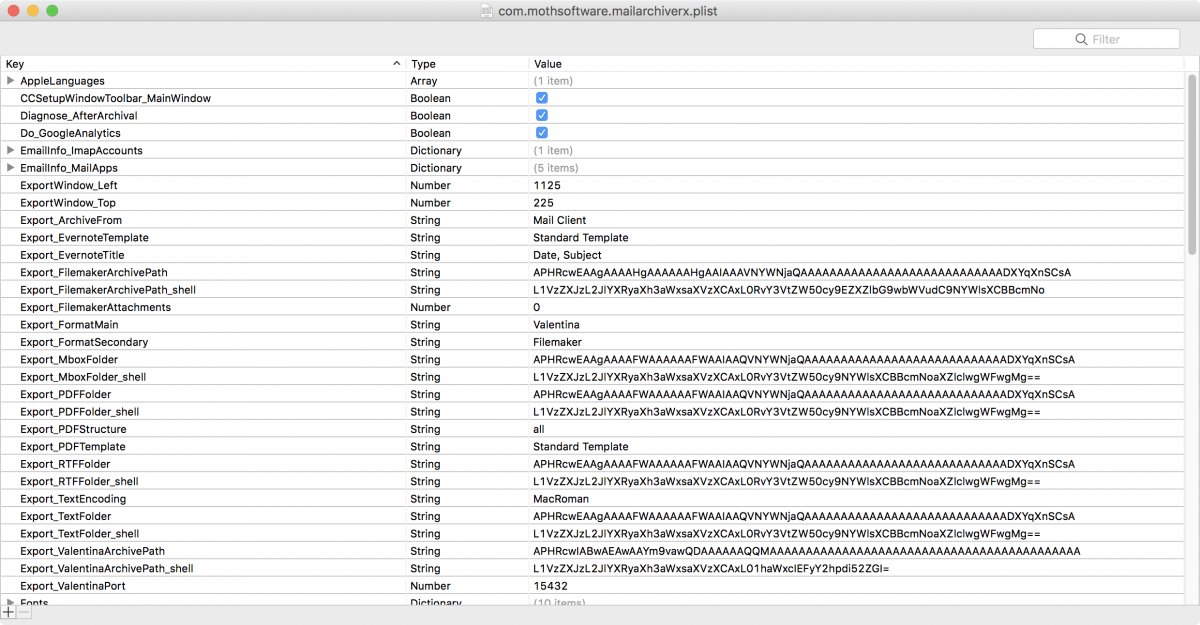Viewport: 1200px width, 625px height.
Task: Expand the EmailInfo_ImapAccounts dictionary
Action: click(11, 150)
